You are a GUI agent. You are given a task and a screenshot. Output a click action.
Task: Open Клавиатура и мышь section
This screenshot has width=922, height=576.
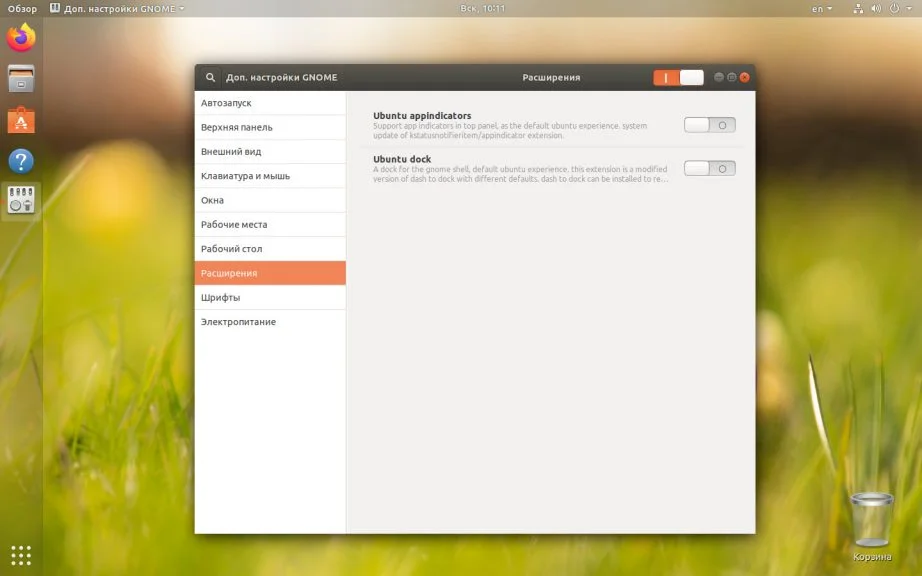coord(270,176)
